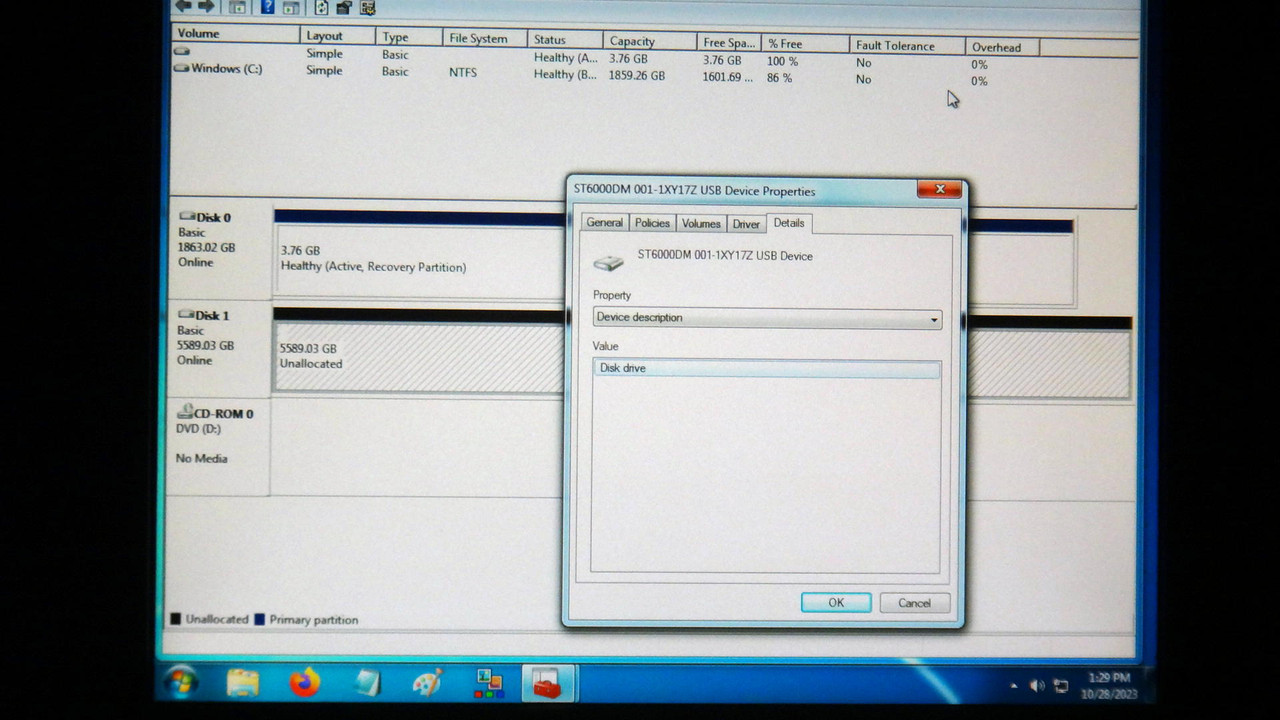Sort by the Capacity column header

(x=650, y=42)
